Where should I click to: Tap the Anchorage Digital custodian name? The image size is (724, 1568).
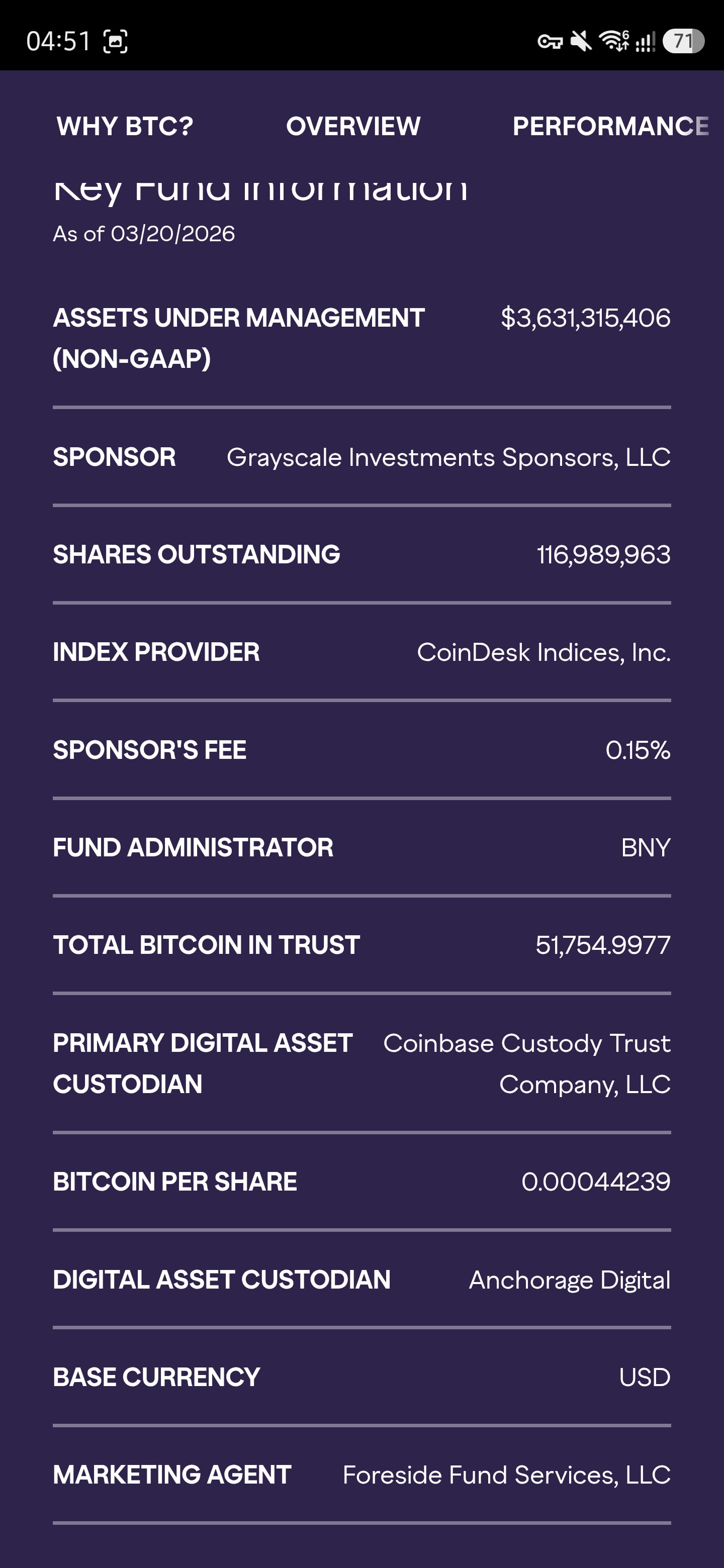pyautogui.click(x=569, y=1280)
